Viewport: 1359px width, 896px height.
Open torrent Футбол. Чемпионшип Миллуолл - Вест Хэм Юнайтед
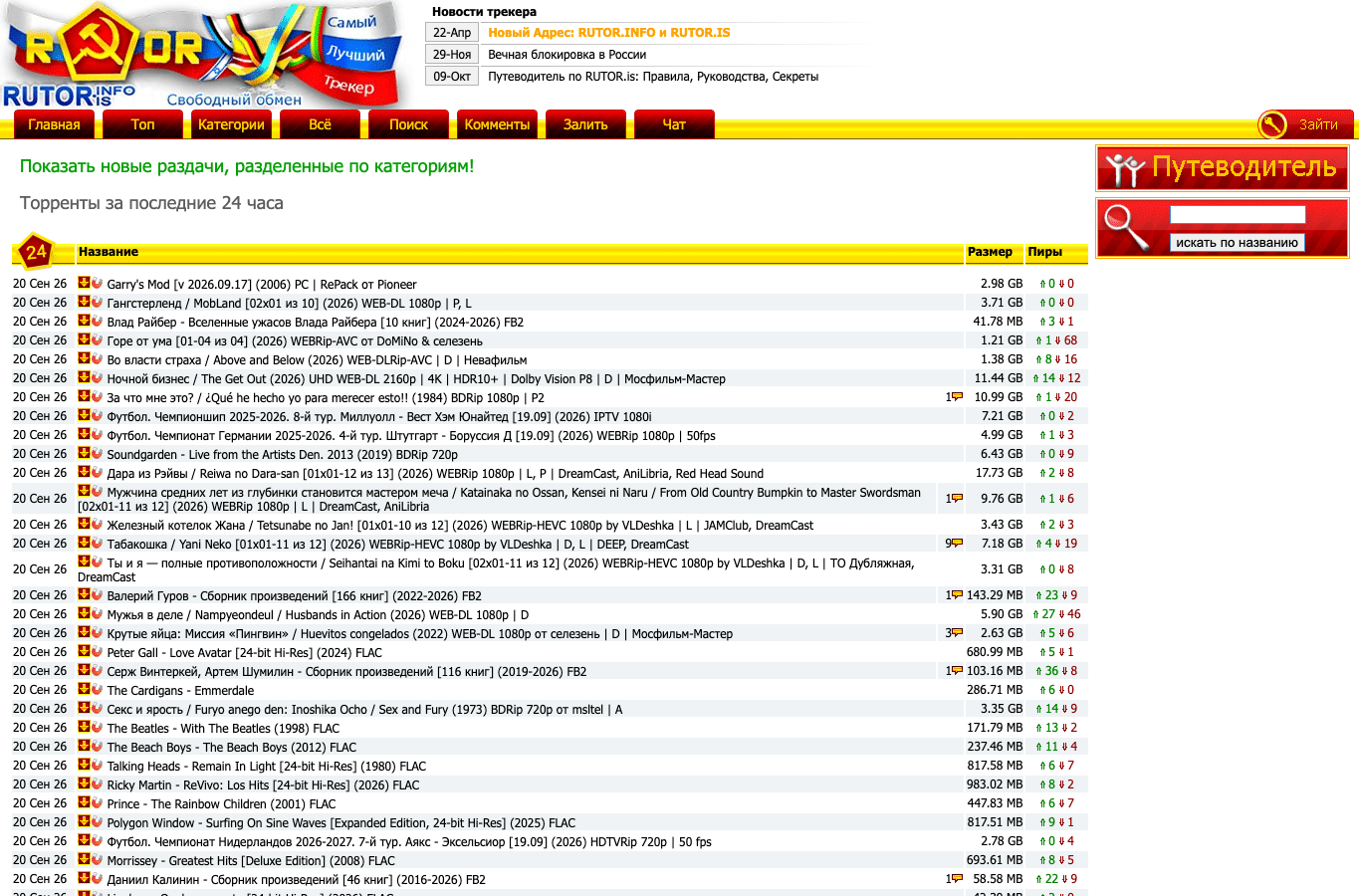pyautogui.click(x=379, y=417)
